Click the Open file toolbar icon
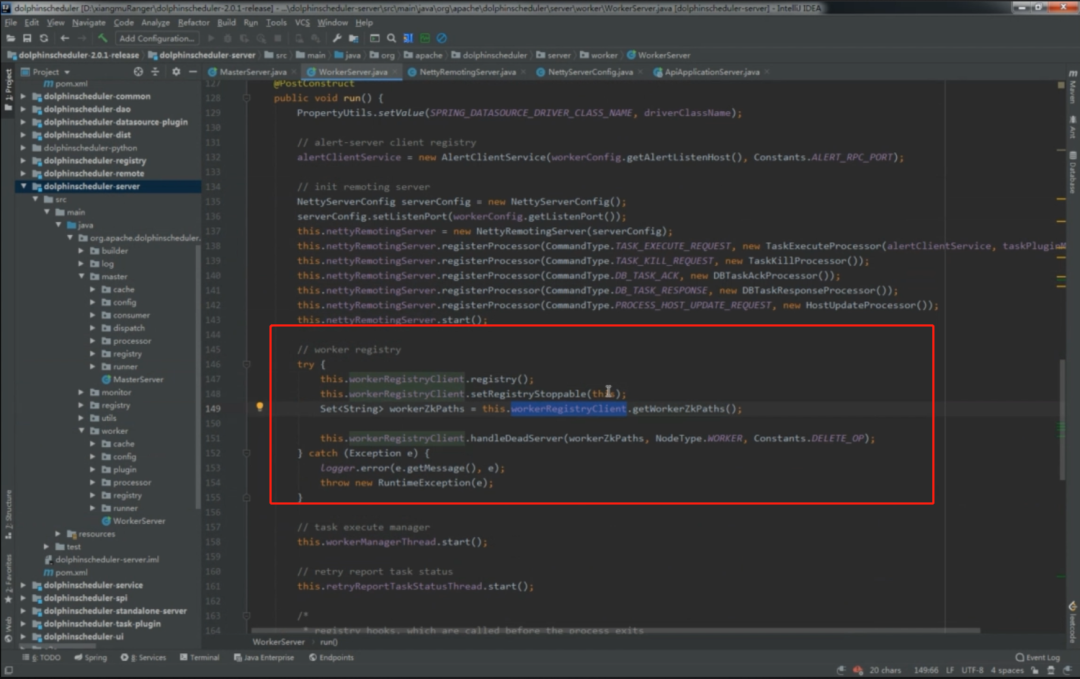1080x679 pixels. [10, 39]
